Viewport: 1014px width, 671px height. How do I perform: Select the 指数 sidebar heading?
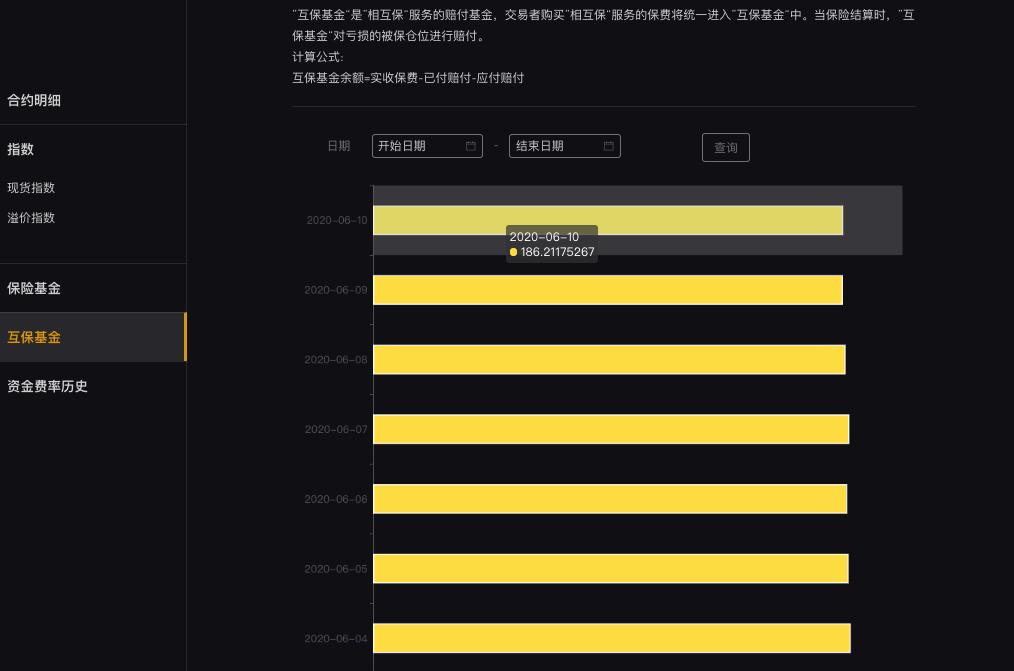[20, 149]
